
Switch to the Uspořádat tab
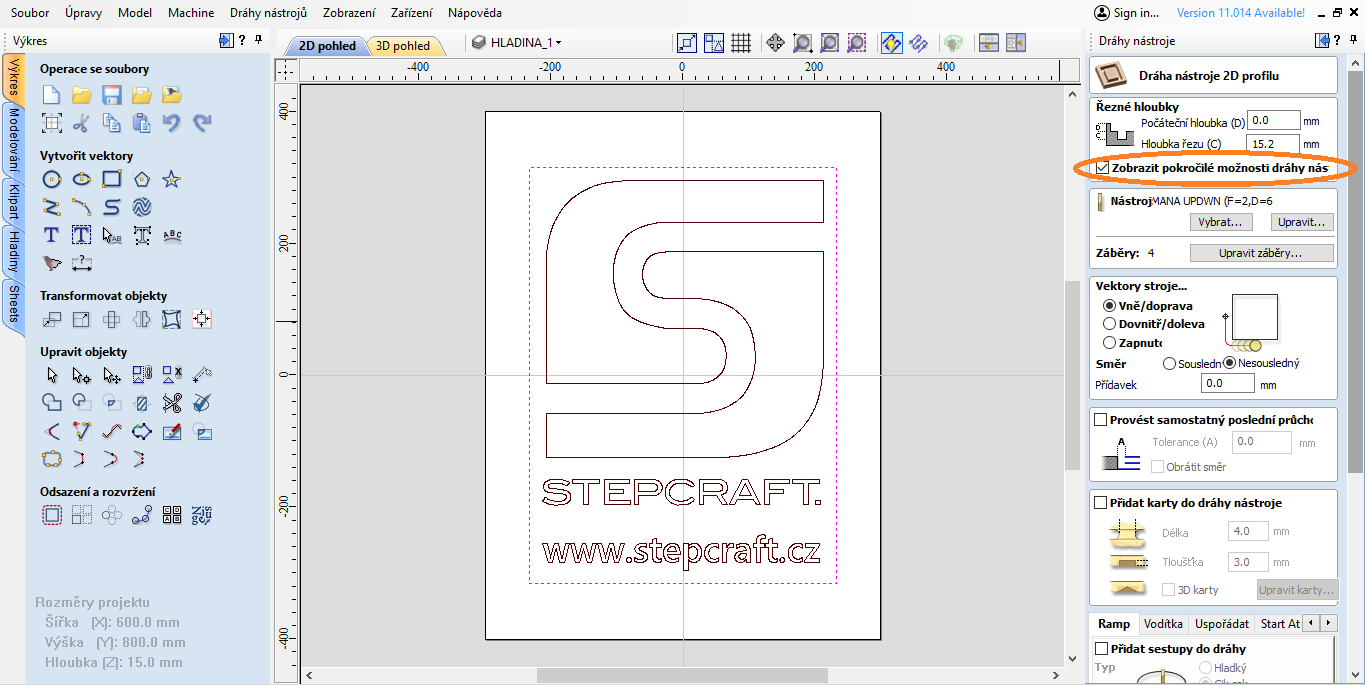pyautogui.click(x=1220, y=624)
